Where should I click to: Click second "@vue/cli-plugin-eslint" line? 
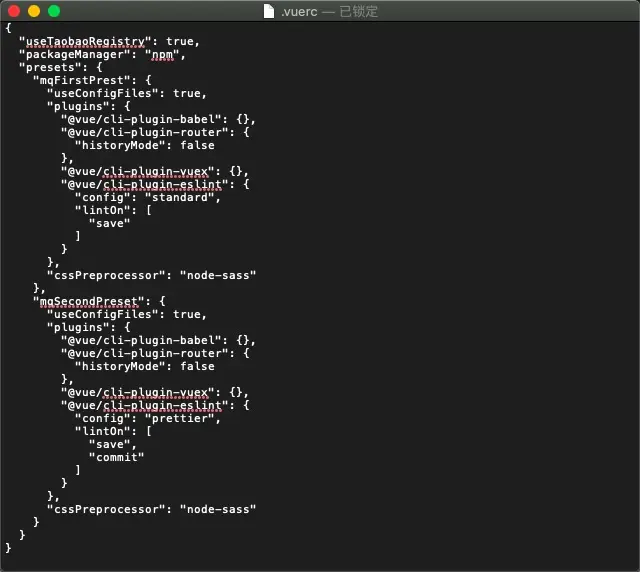(x=155, y=406)
